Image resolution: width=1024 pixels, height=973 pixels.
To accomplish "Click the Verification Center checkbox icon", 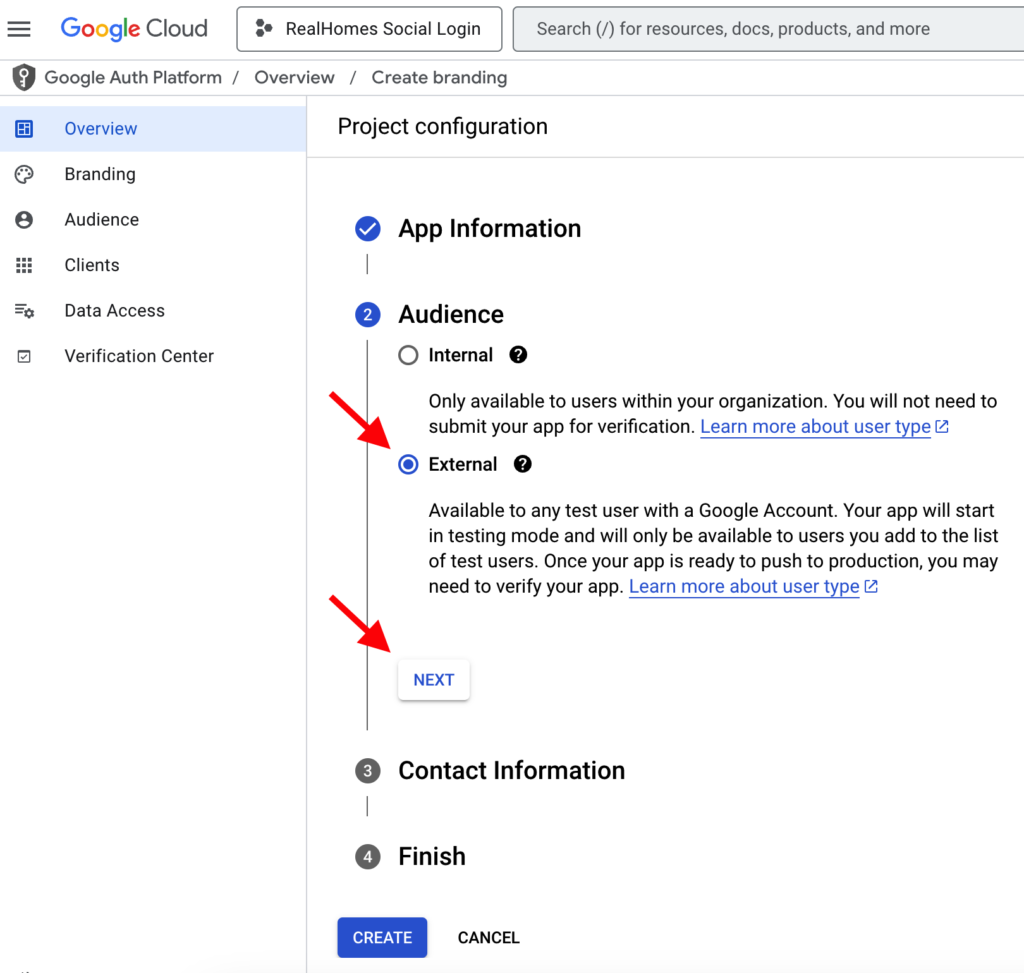I will [x=24, y=357].
